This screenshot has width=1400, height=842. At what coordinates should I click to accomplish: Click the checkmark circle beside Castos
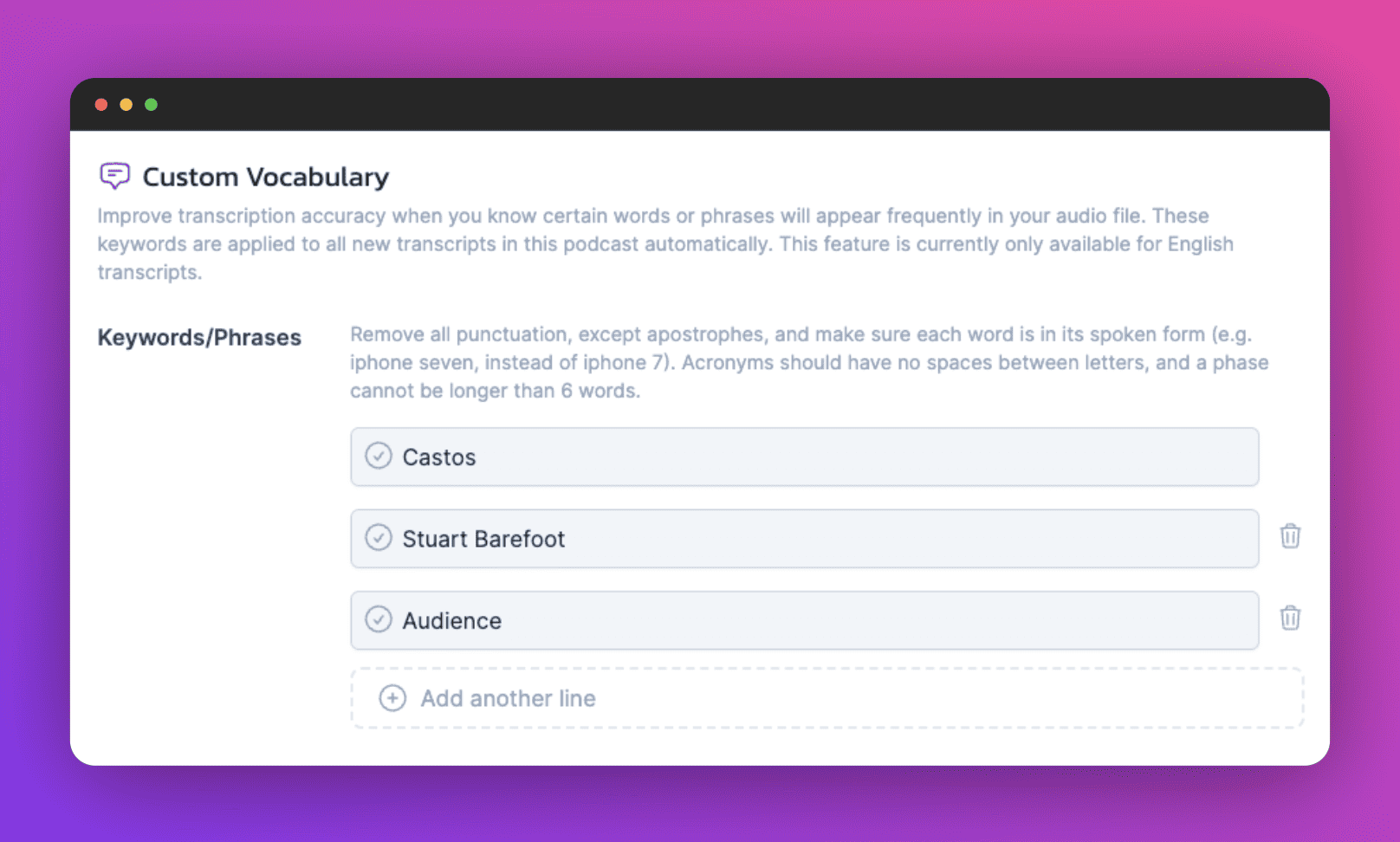click(x=378, y=456)
